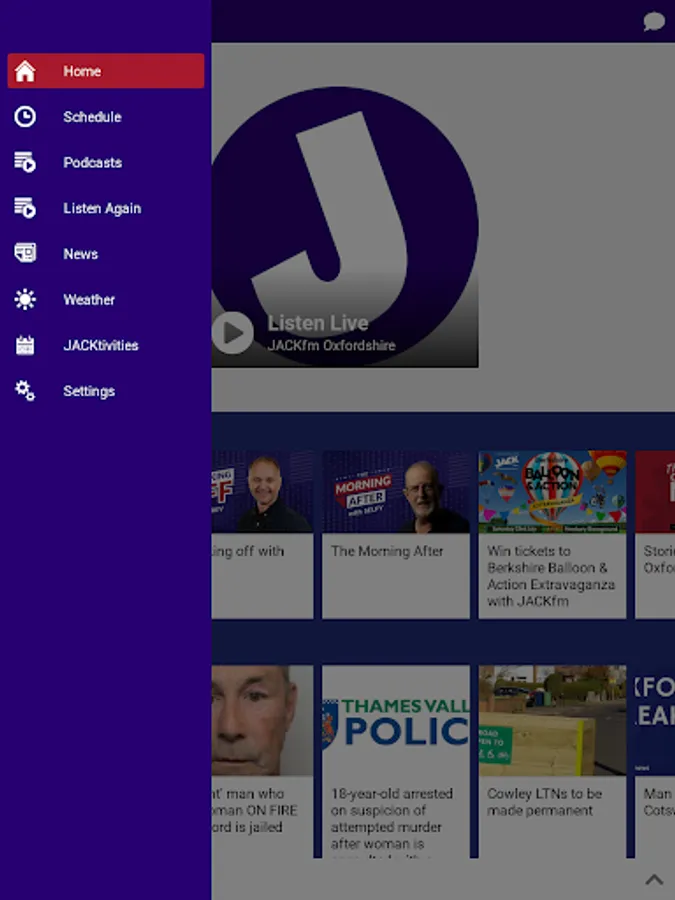Click 'Listen Live' heading text

click(x=318, y=323)
